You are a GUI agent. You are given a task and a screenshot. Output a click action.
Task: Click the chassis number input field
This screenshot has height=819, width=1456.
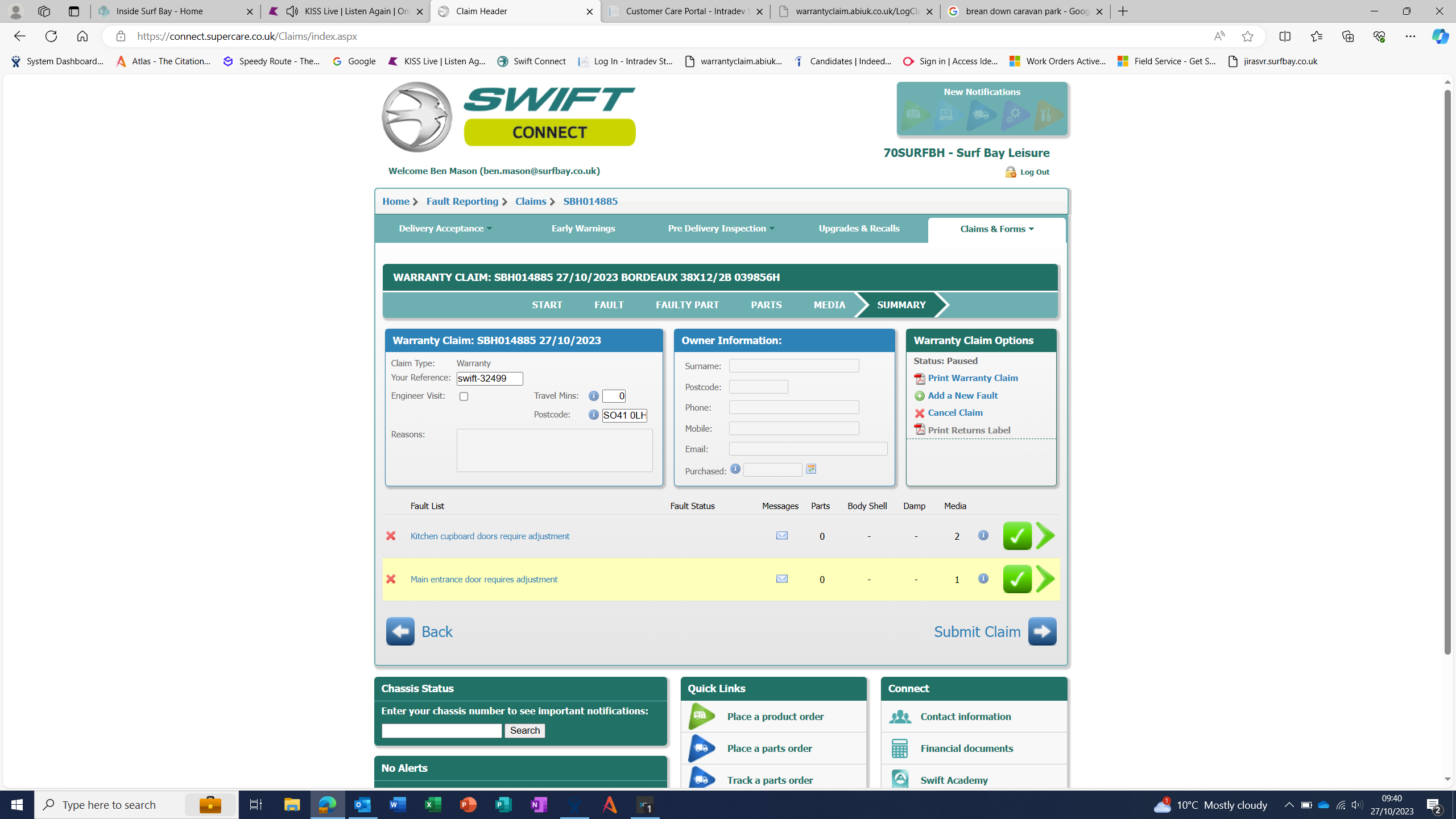coord(441,731)
